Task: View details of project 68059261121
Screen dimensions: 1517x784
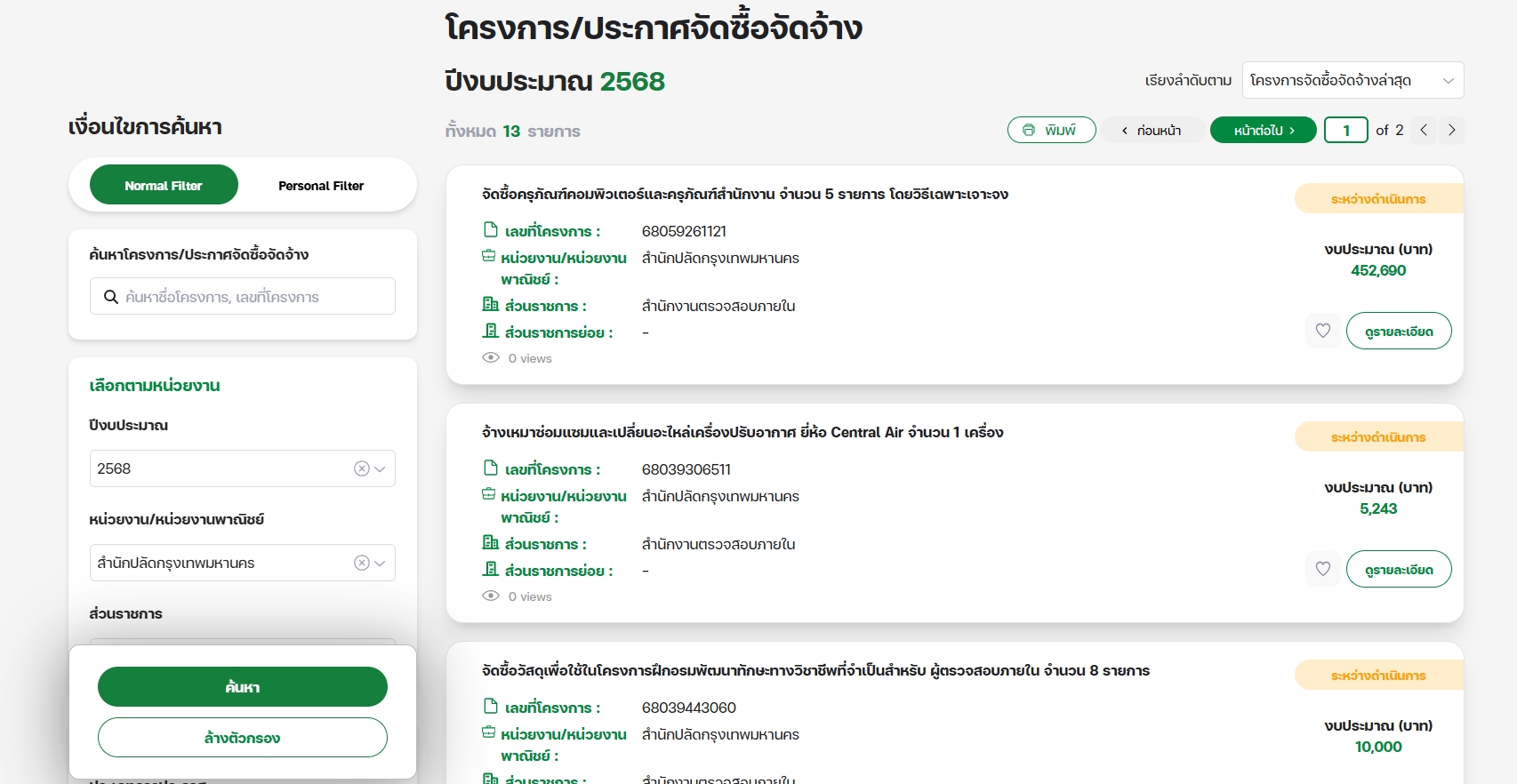Action: point(1398,331)
